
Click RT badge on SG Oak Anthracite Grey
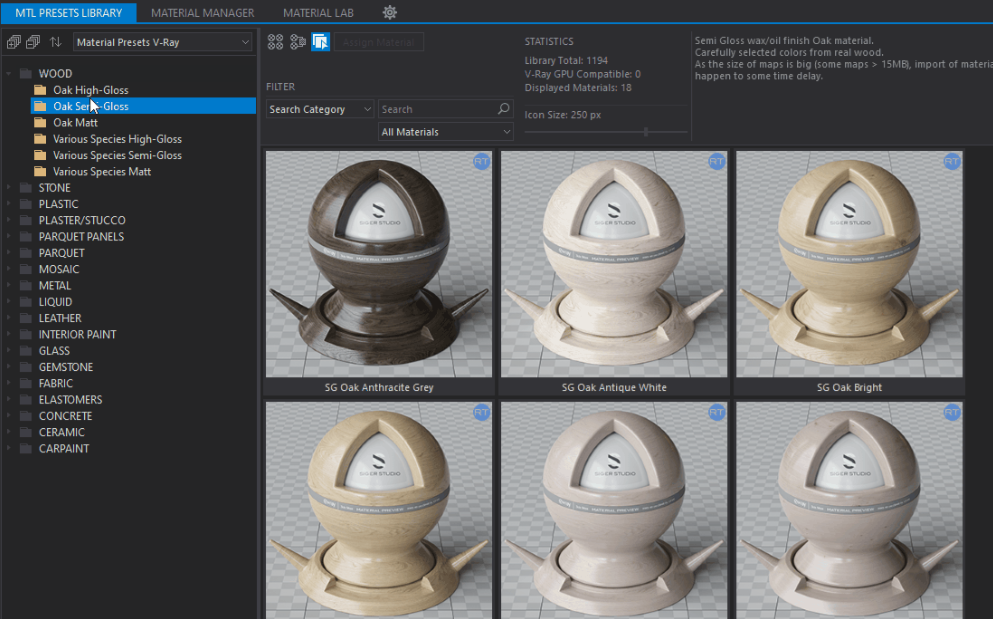pyautogui.click(x=481, y=162)
